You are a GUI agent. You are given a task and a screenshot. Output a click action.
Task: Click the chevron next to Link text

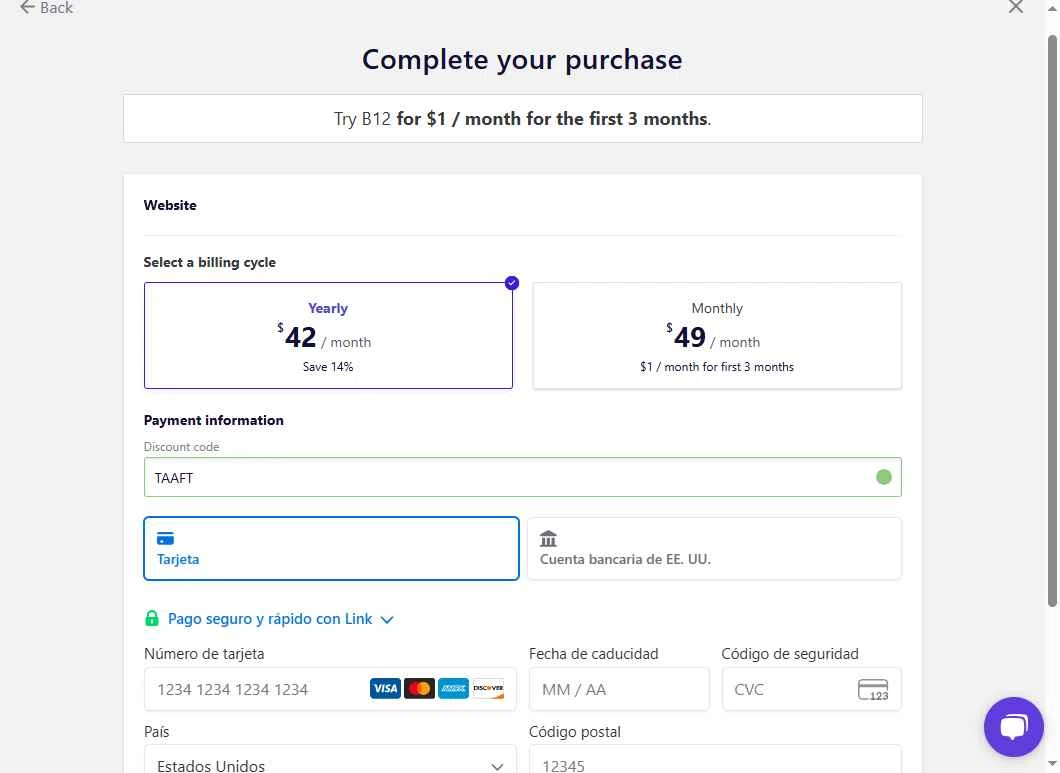[x=387, y=619]
